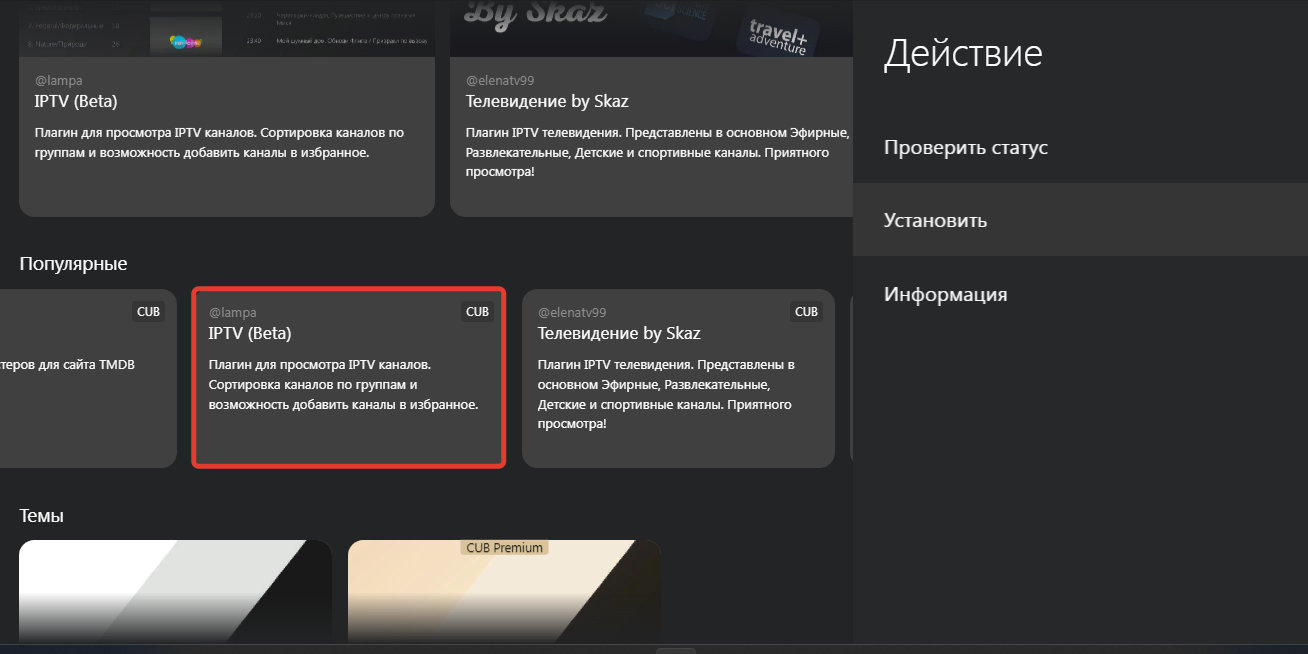Click Телевидение by Skaz title in top card
1308x654 pixels.
(x=547, y=101)
